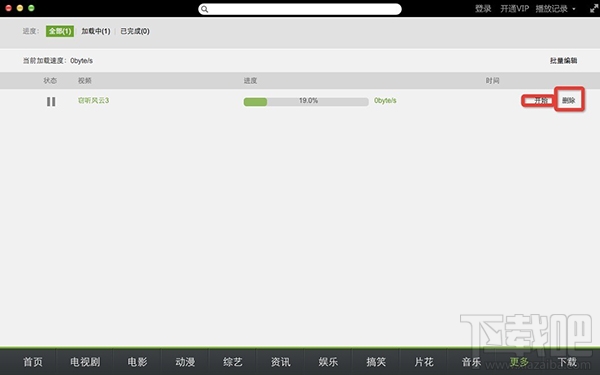Viewport: 600px width, 375px height.
Task: Close the window with the red button
Action: tap(8, 8)
